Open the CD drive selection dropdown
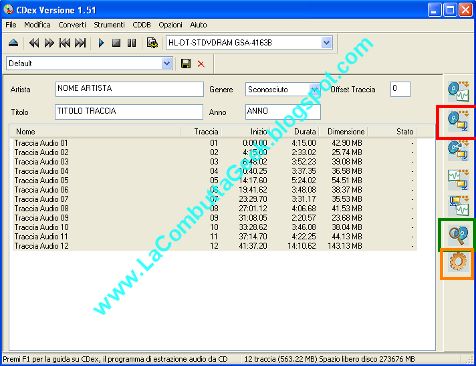 326,43
